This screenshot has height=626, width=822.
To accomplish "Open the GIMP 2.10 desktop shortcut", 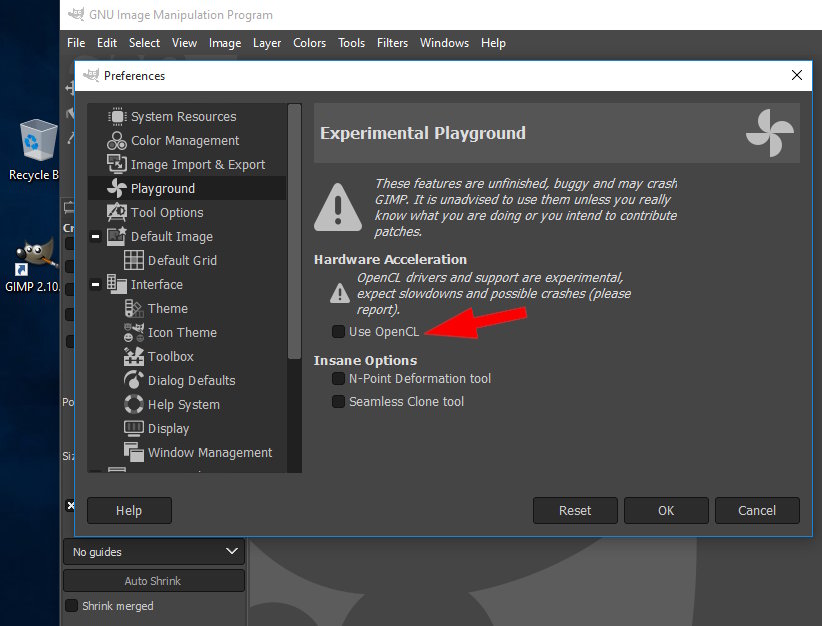I will [x=35, y=265].
